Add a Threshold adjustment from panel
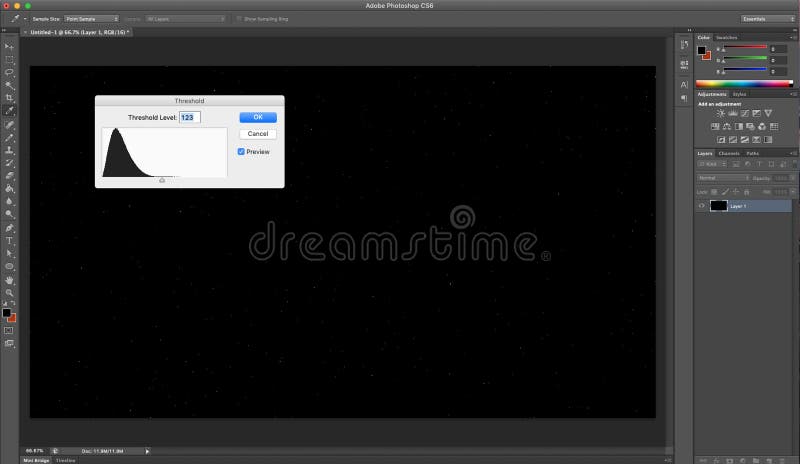This screenshot has width=800, height=464. tap(744, 140)
